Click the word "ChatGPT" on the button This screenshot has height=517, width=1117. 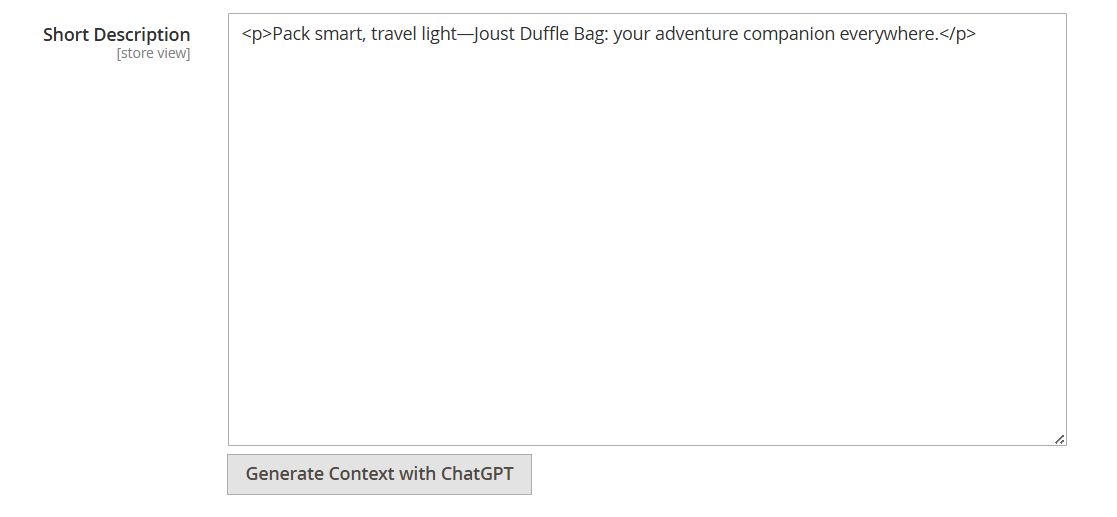coord(477,474)
